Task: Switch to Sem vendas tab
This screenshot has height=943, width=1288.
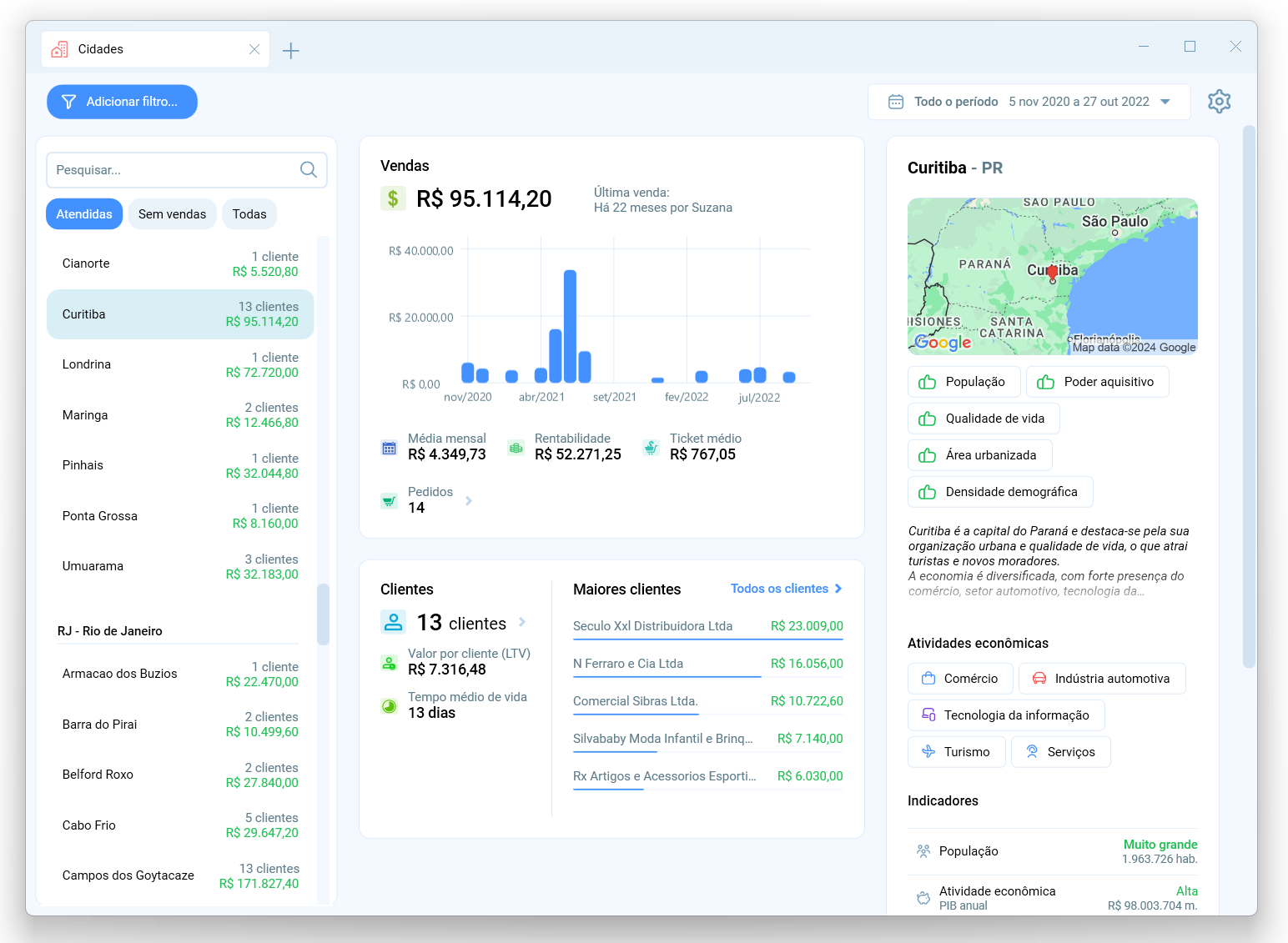Action: [172, 214]
